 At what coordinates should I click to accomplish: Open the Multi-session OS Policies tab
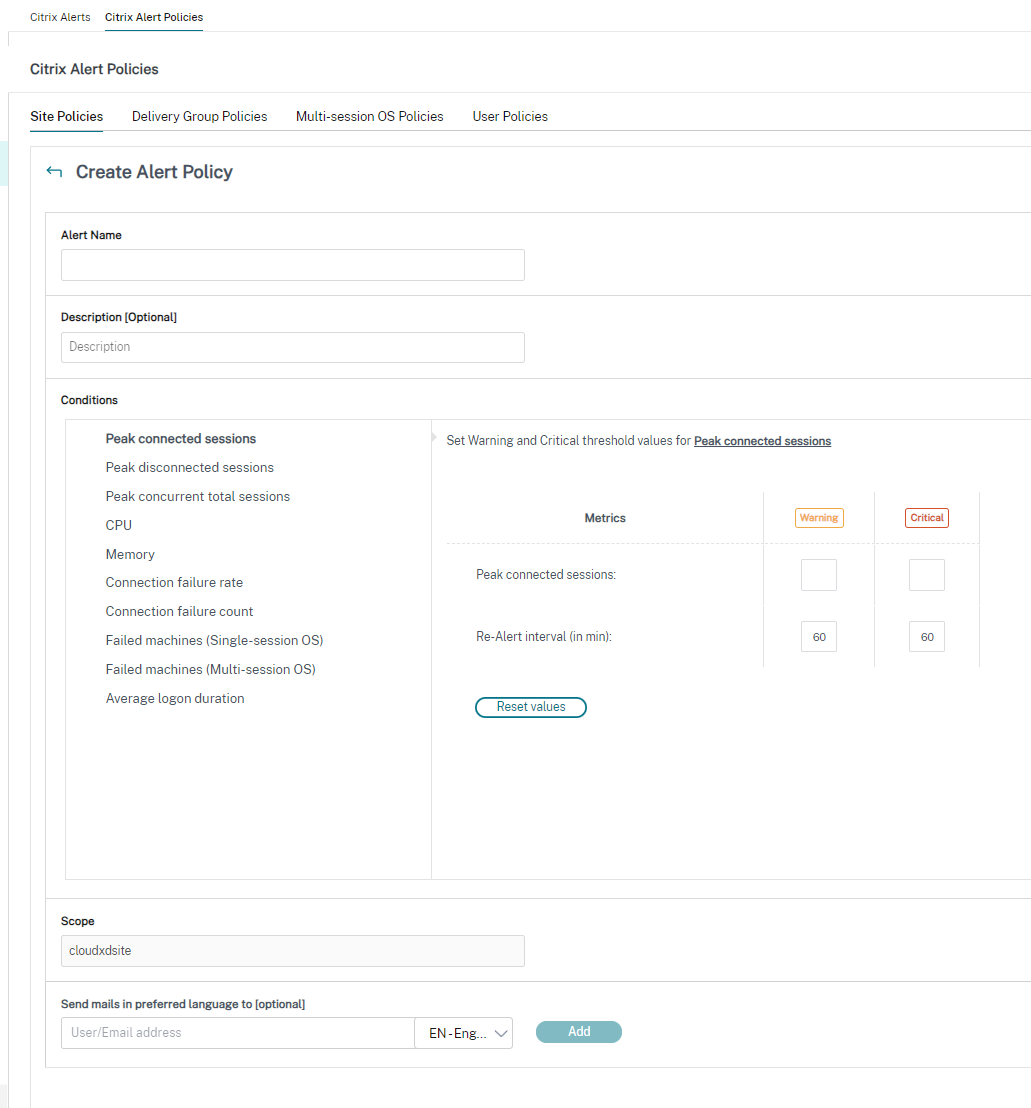point(369,116)
